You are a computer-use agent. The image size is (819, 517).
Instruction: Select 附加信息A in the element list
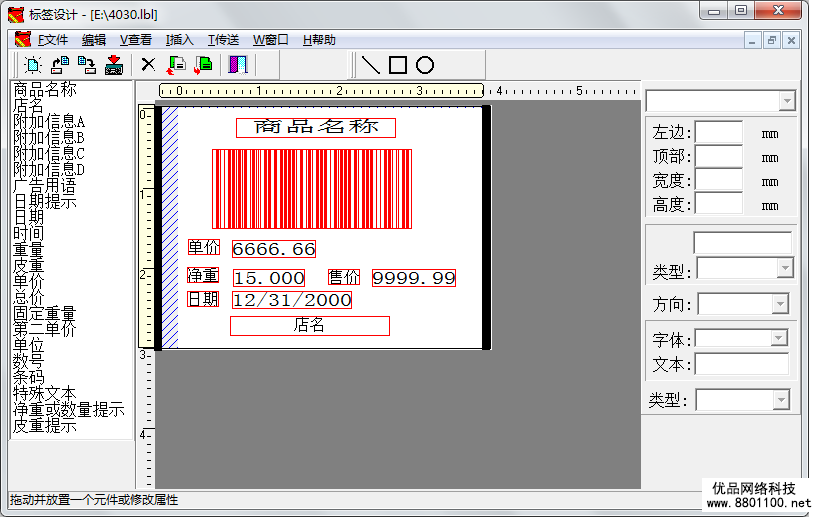(x=49, y=121)
